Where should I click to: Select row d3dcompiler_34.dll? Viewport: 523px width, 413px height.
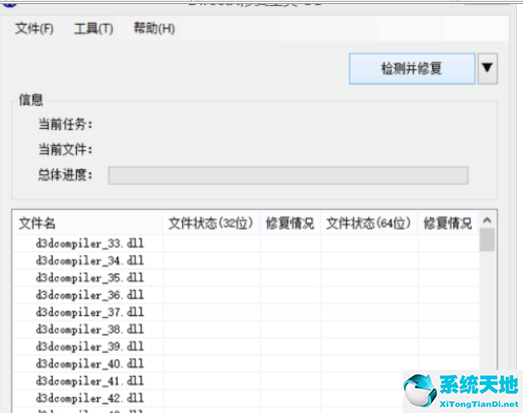tap(246, 261)
